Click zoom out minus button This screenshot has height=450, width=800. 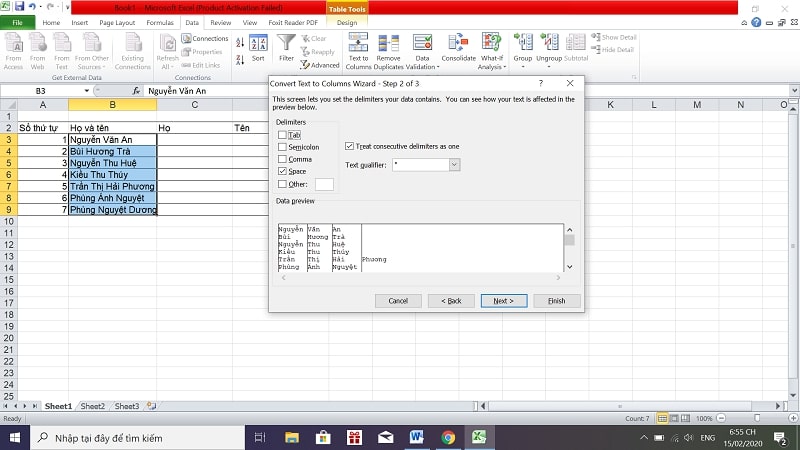click(x=721, y=418)
